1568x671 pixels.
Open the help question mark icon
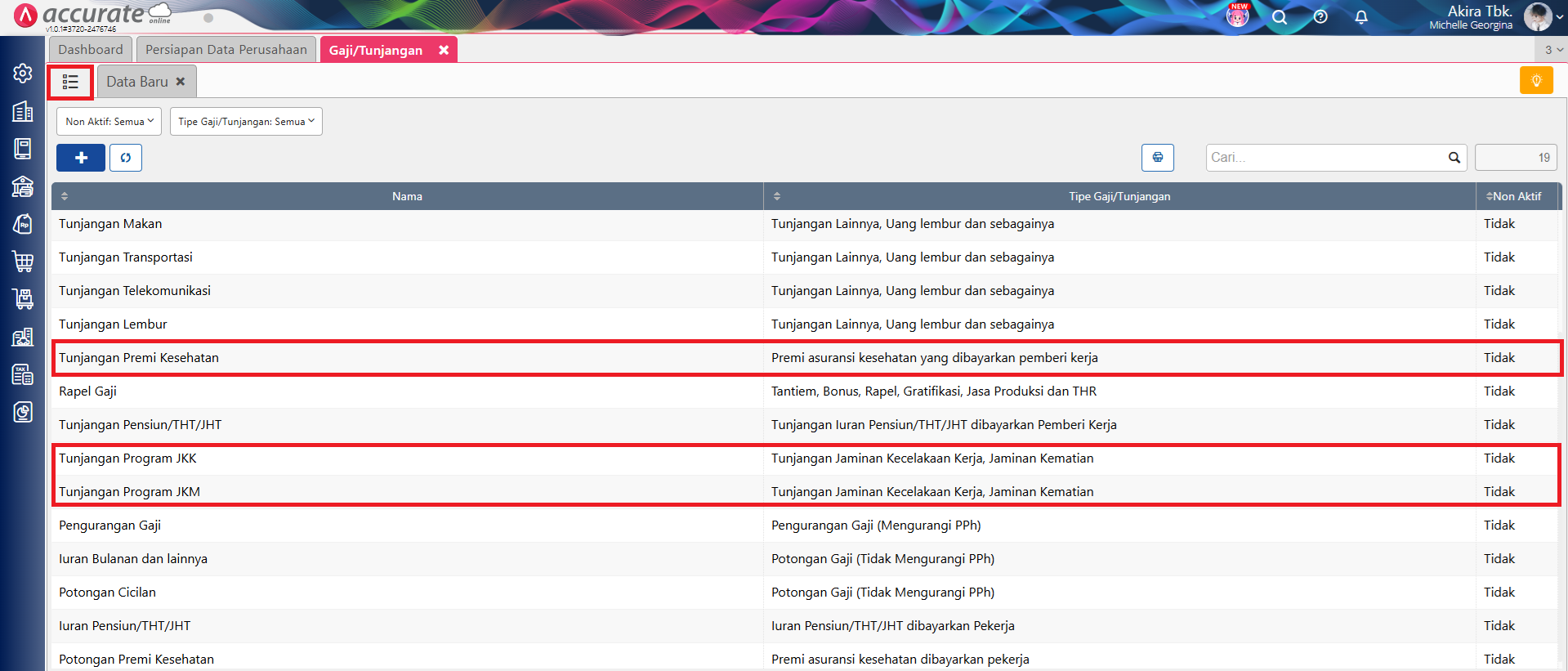click(1320, 17)
